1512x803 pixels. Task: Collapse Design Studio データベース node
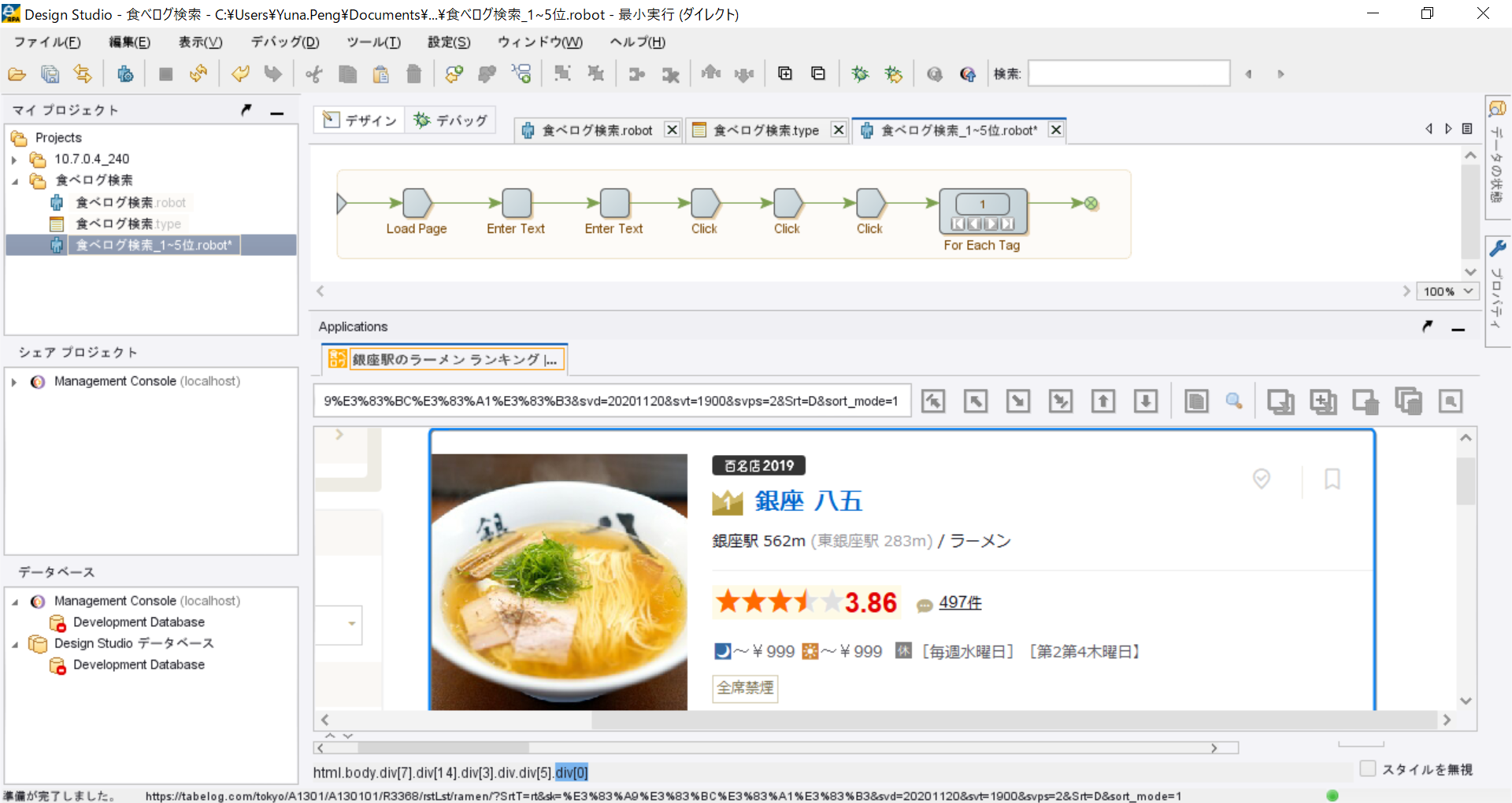pyautogui.click(x=14, y=644)
